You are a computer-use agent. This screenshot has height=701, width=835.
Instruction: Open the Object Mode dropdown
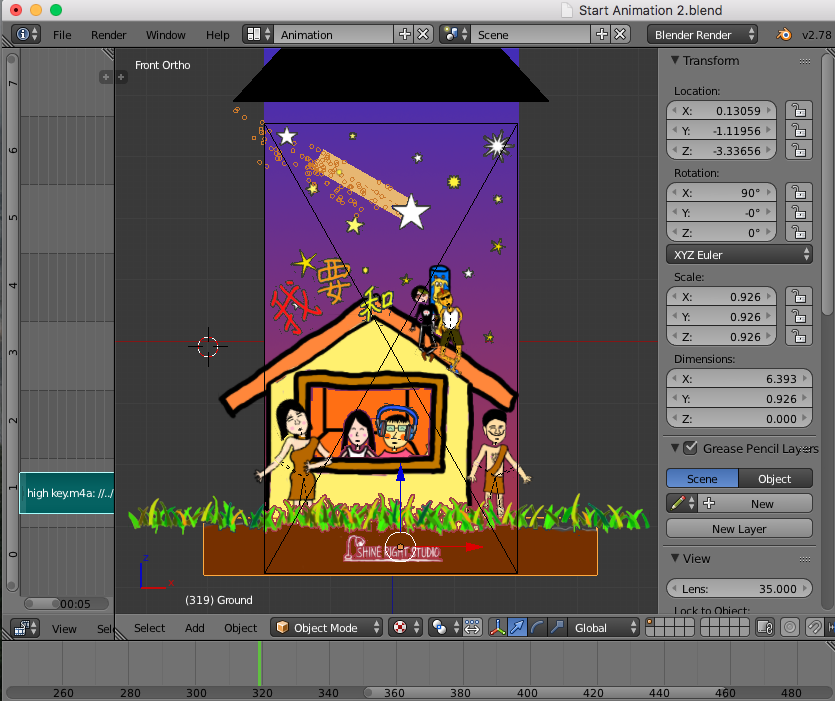point(327,627)
